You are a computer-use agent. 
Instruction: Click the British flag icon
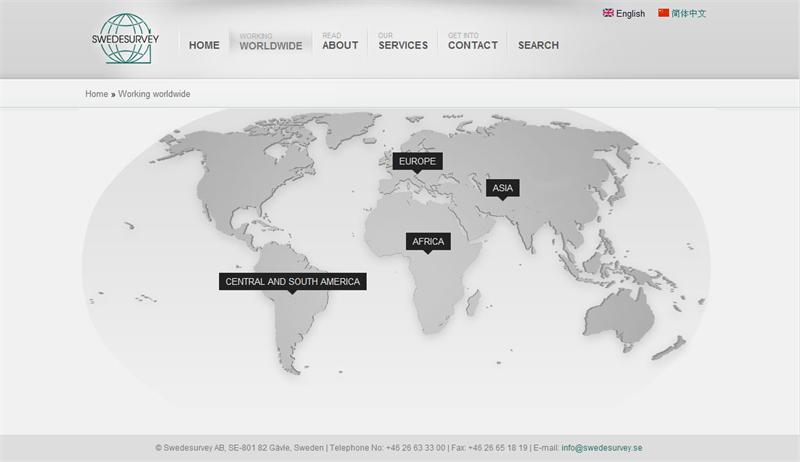[608, 13]
